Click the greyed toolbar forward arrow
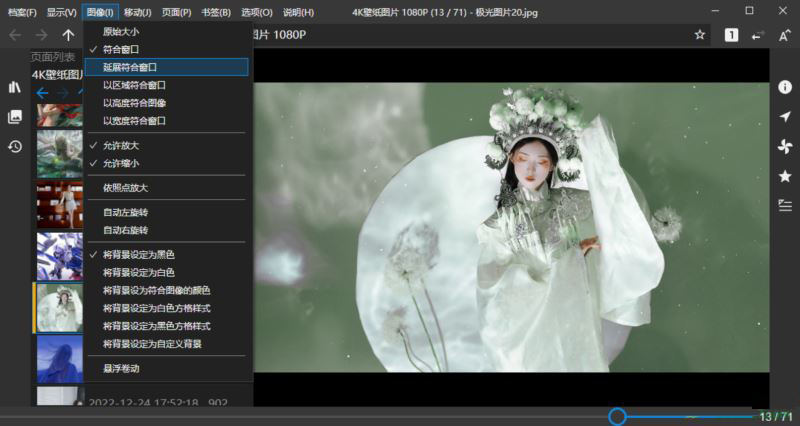 41,35
